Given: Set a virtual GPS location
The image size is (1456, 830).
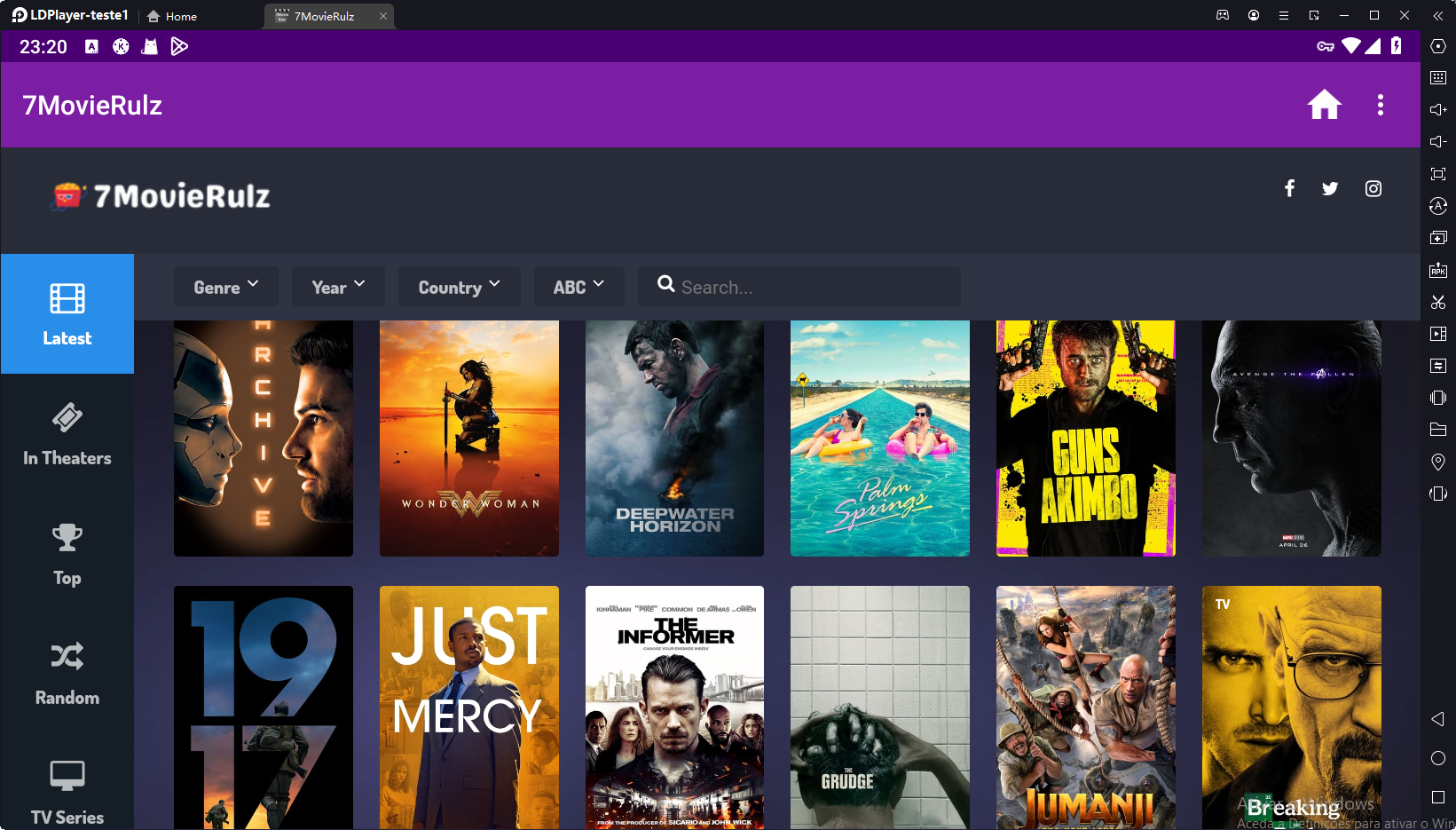Looking at the screenshot, I should (x=1437, y=462).
